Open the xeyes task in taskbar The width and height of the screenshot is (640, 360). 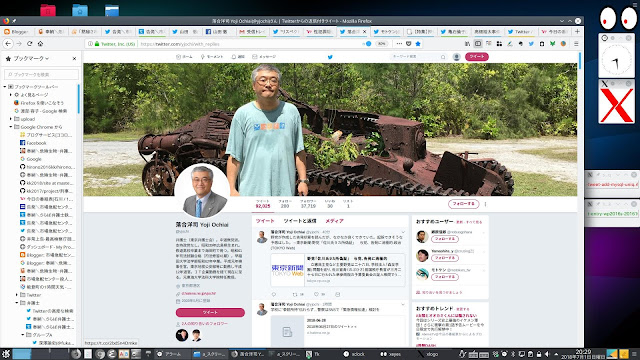[x=391, y=354]
